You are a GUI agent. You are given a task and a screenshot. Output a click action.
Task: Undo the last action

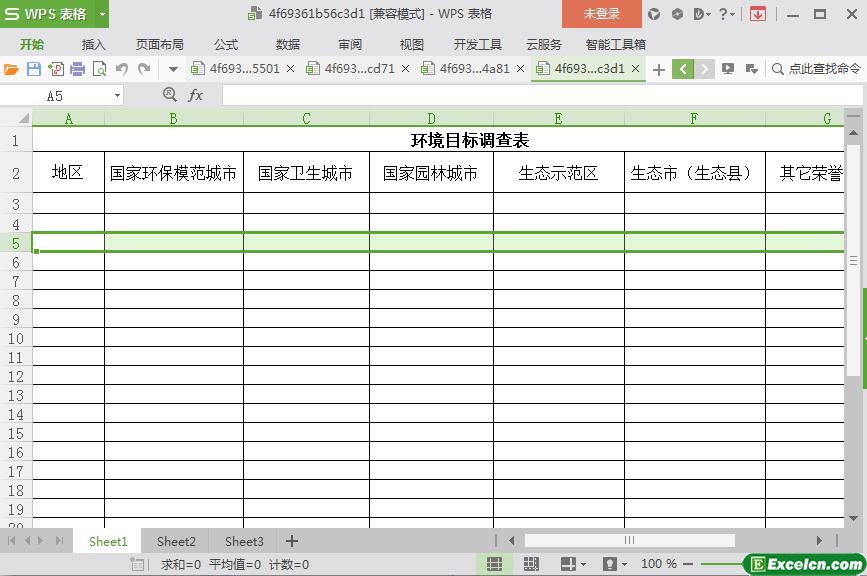click(x=122, y=69)
